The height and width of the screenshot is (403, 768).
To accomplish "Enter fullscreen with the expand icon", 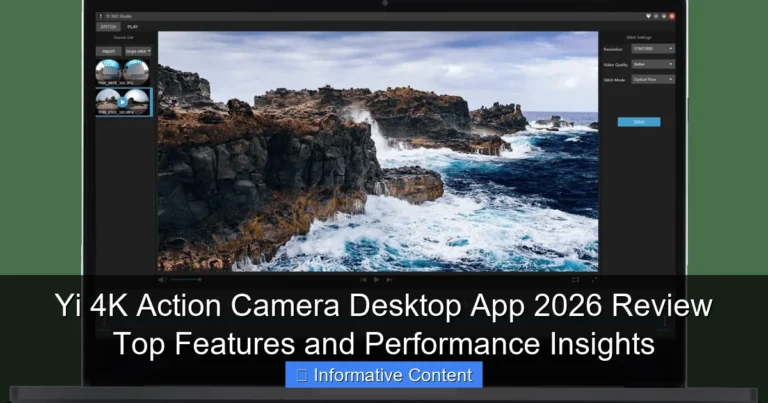I will tap(594, 280).
